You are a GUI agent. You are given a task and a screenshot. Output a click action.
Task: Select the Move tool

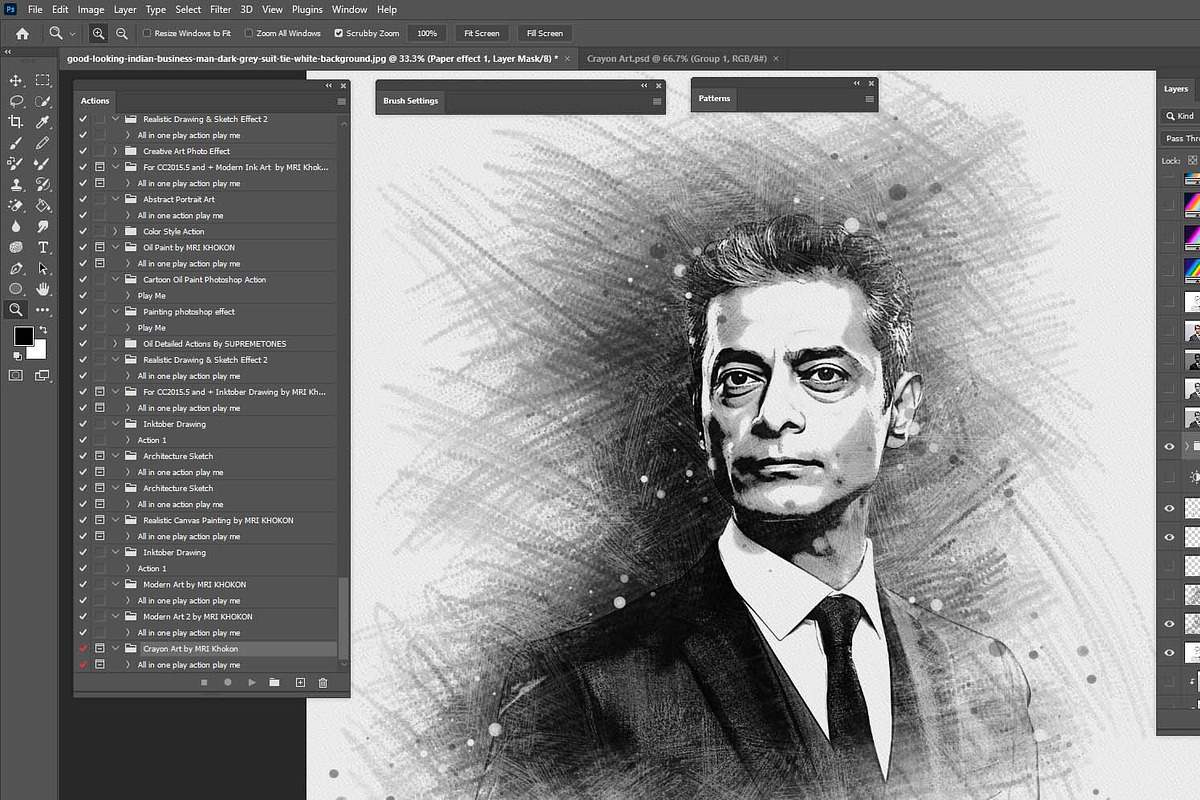[16, 80]
